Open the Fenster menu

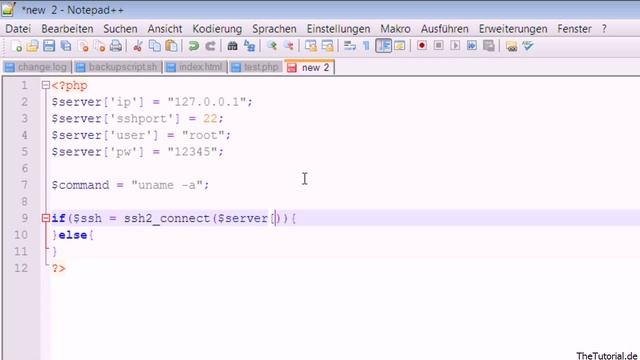[574, 29]
